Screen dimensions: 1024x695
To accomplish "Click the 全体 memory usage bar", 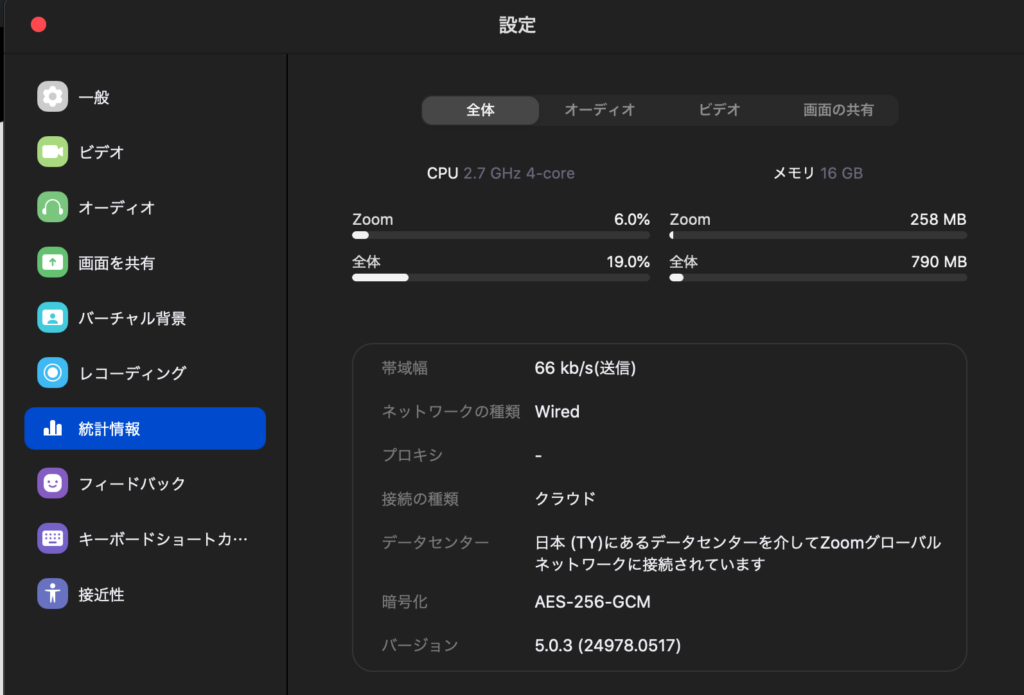I will 818,278.
